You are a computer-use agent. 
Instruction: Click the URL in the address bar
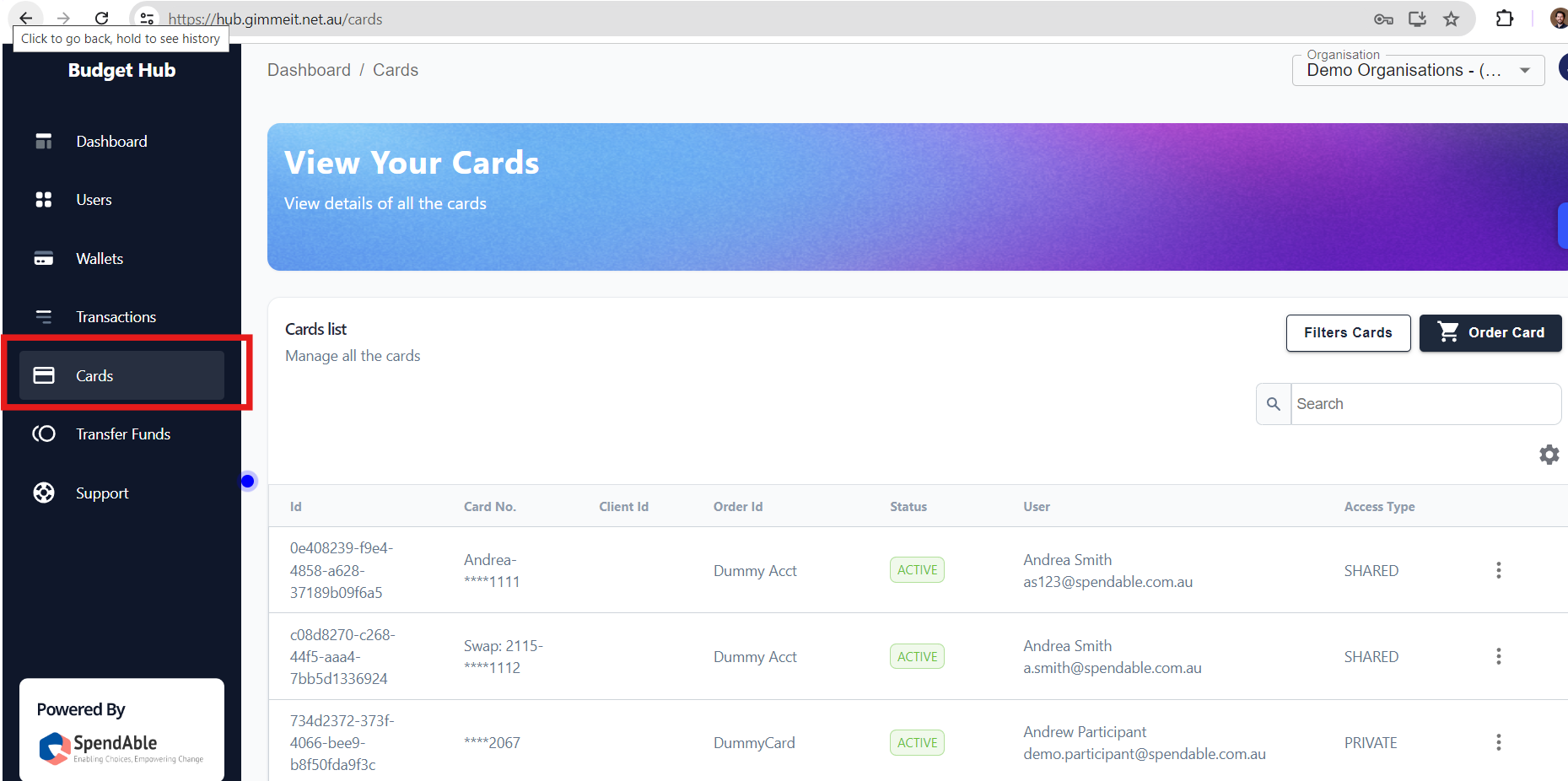[x=275, y=19]
